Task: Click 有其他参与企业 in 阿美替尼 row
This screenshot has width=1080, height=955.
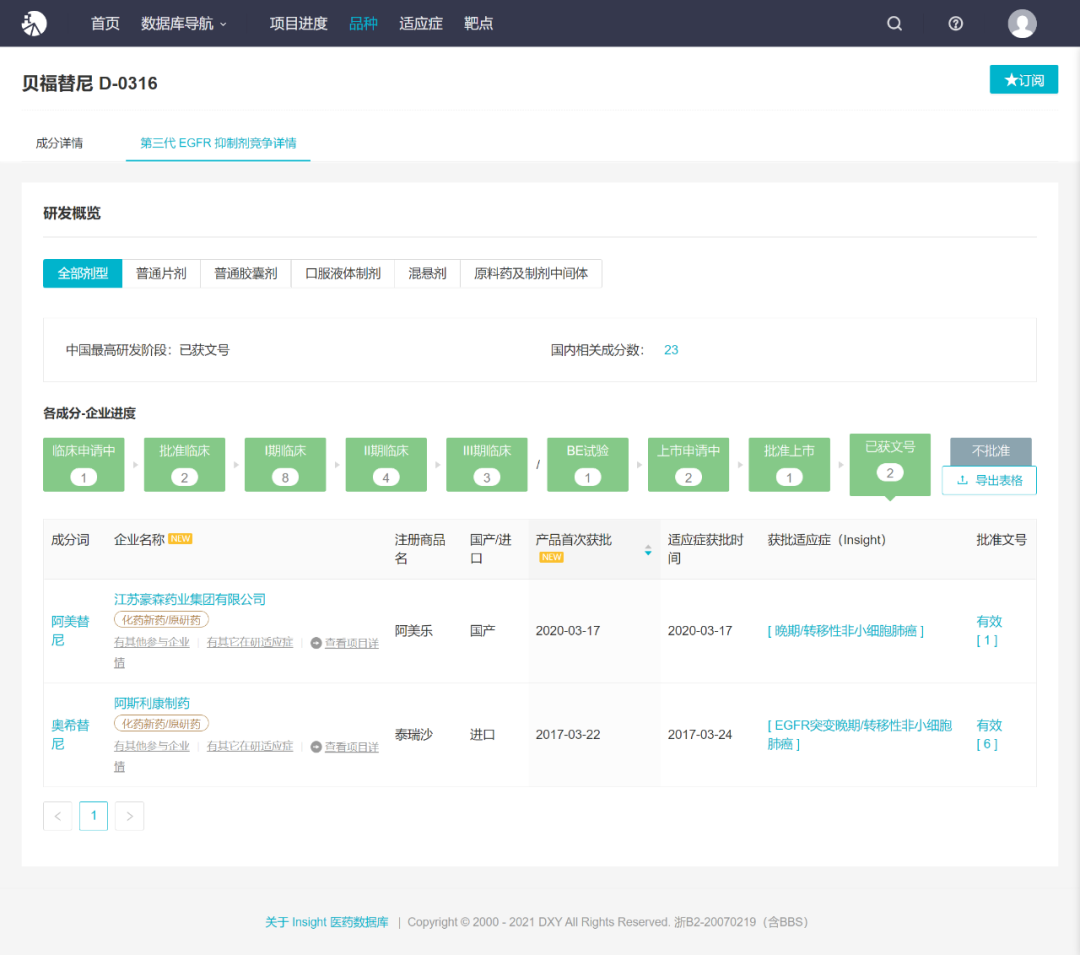Action: pos(152,642)
